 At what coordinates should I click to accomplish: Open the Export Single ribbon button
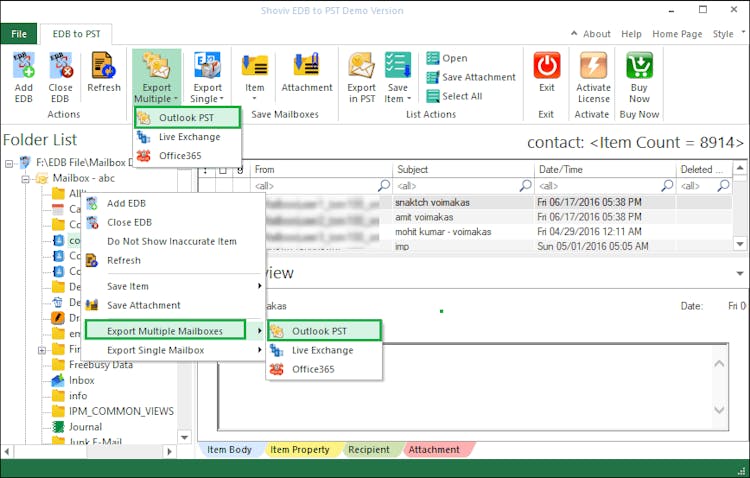click(207, 77)
